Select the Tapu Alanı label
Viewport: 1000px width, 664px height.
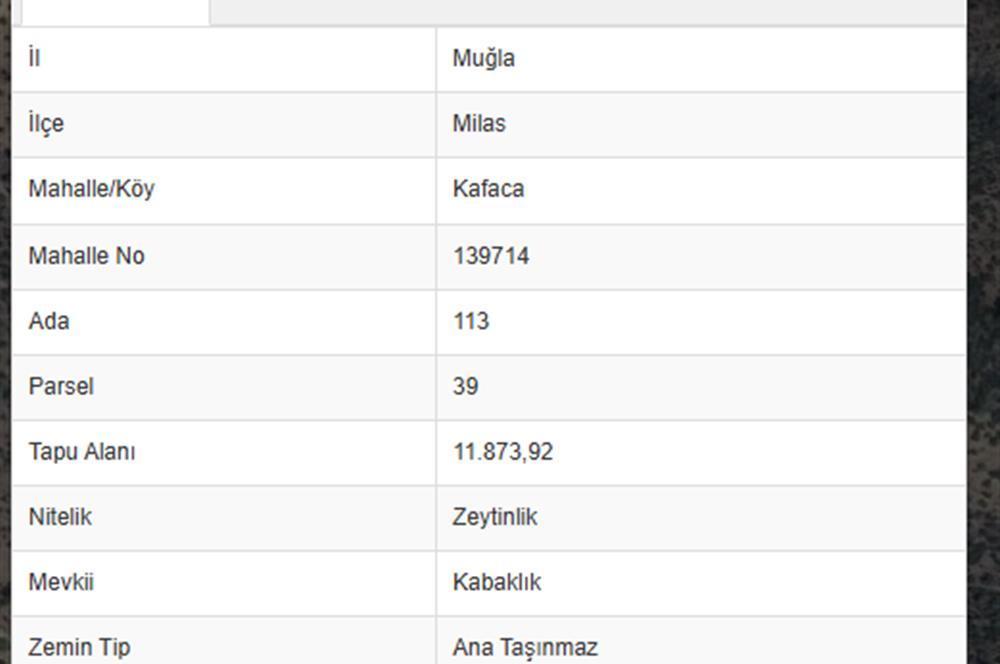[x=82, y=452]
